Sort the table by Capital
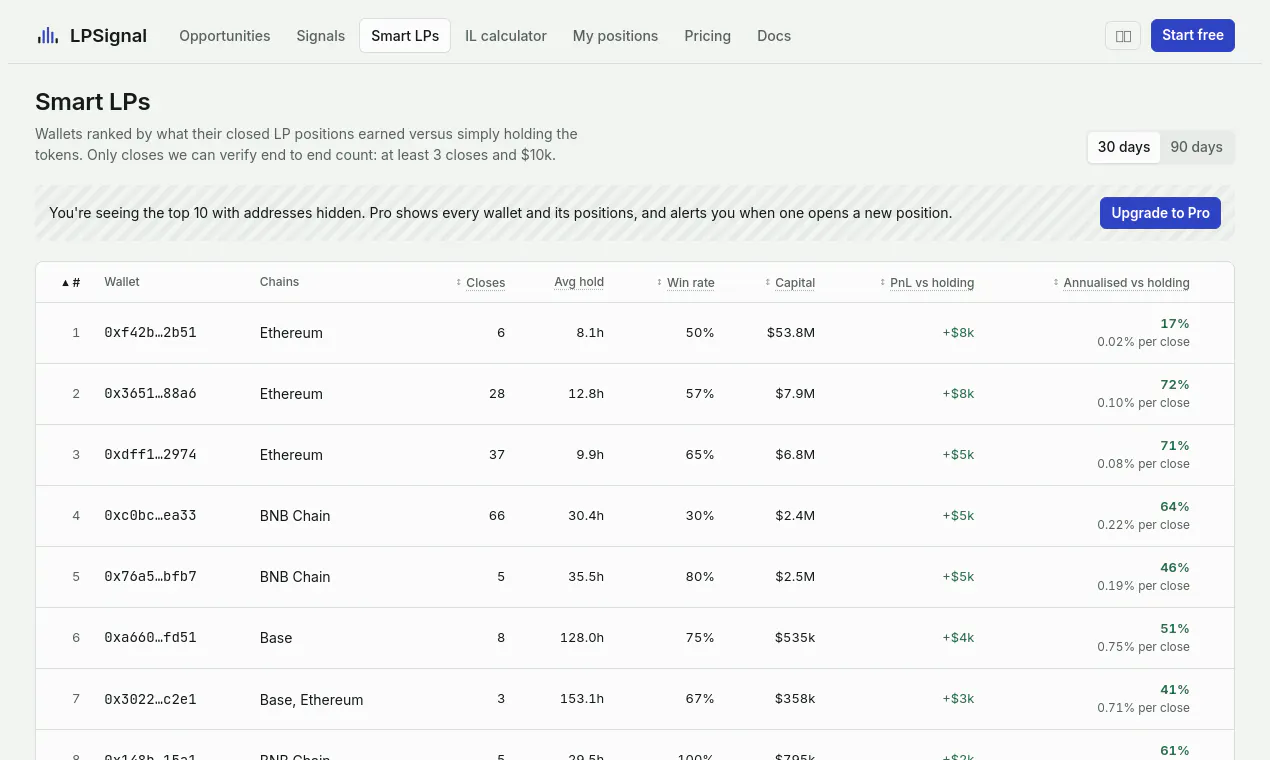Viewport: 1270px width, 760px height. (791, 283)
